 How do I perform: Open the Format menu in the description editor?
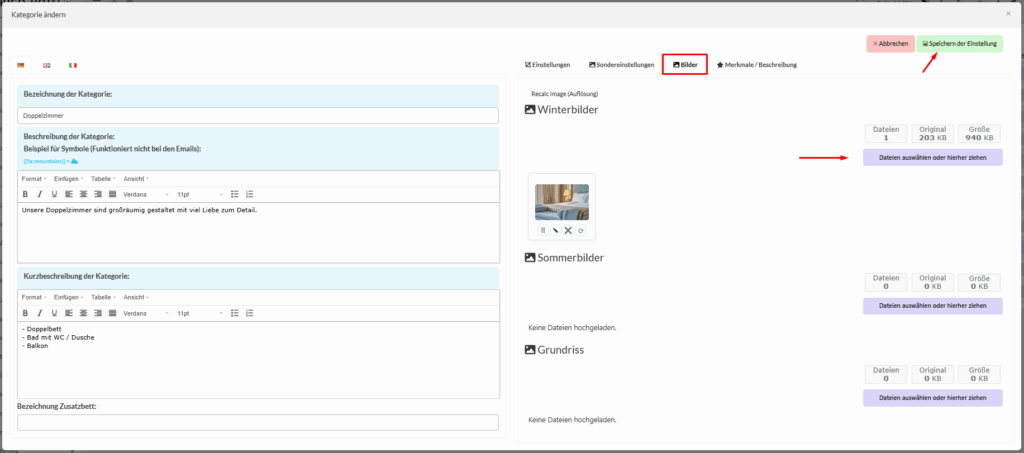coord(33,179)
